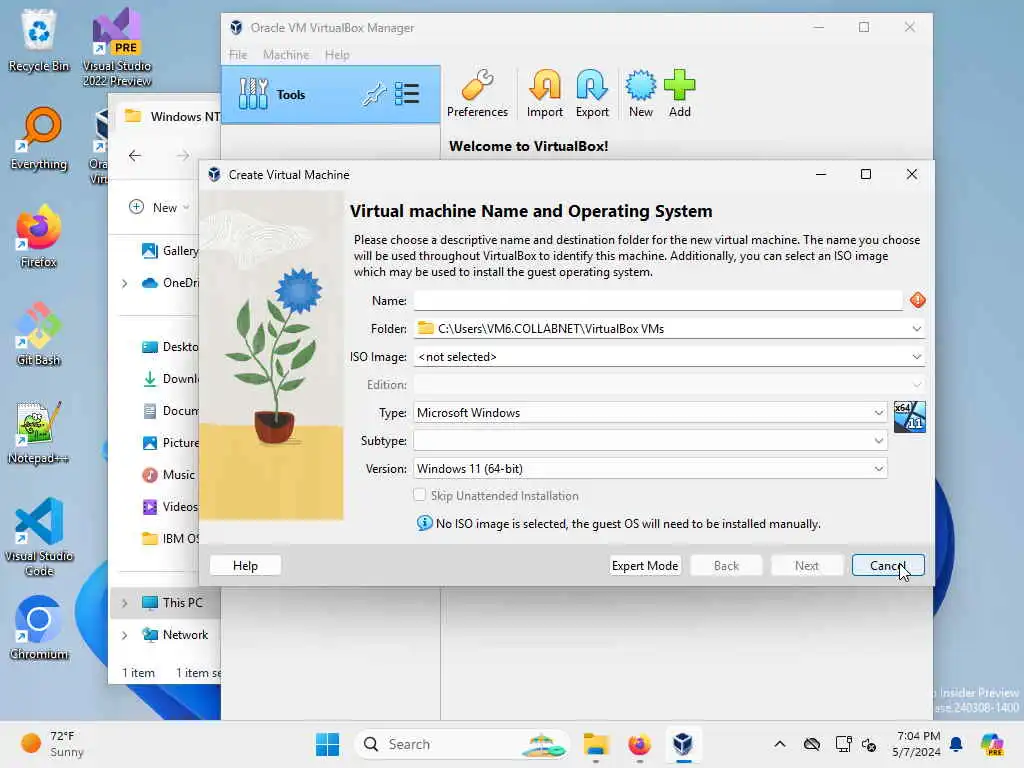1024x768 pixels.
Task: Expand the Subtype dropdown
Action: click(x=879, y=441)
